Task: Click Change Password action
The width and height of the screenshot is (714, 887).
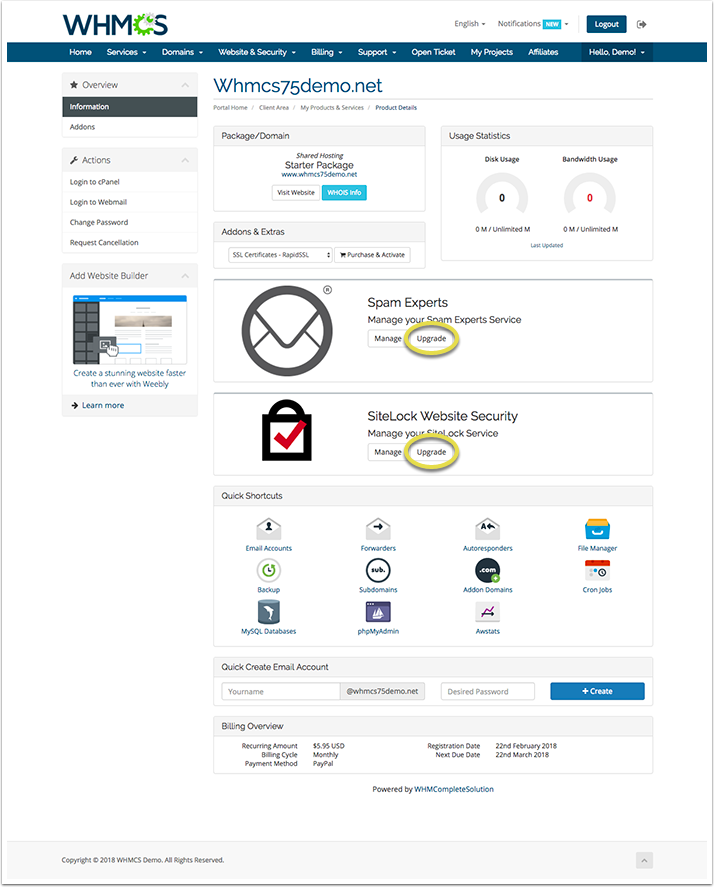Action: [x=130, y=223]
